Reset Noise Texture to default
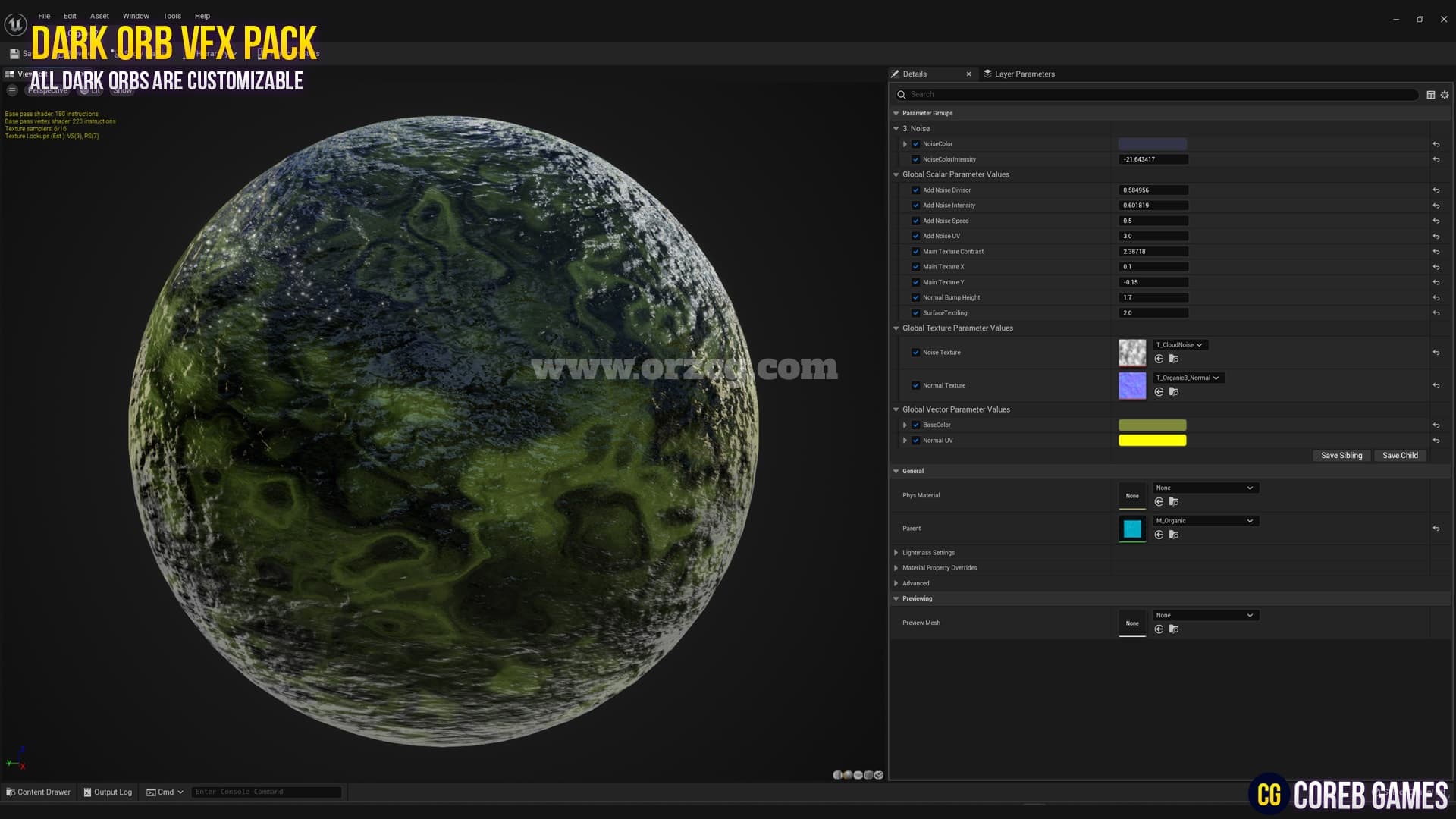Viewport: 1456px width, 819px height. click(x=1436, y=353)
